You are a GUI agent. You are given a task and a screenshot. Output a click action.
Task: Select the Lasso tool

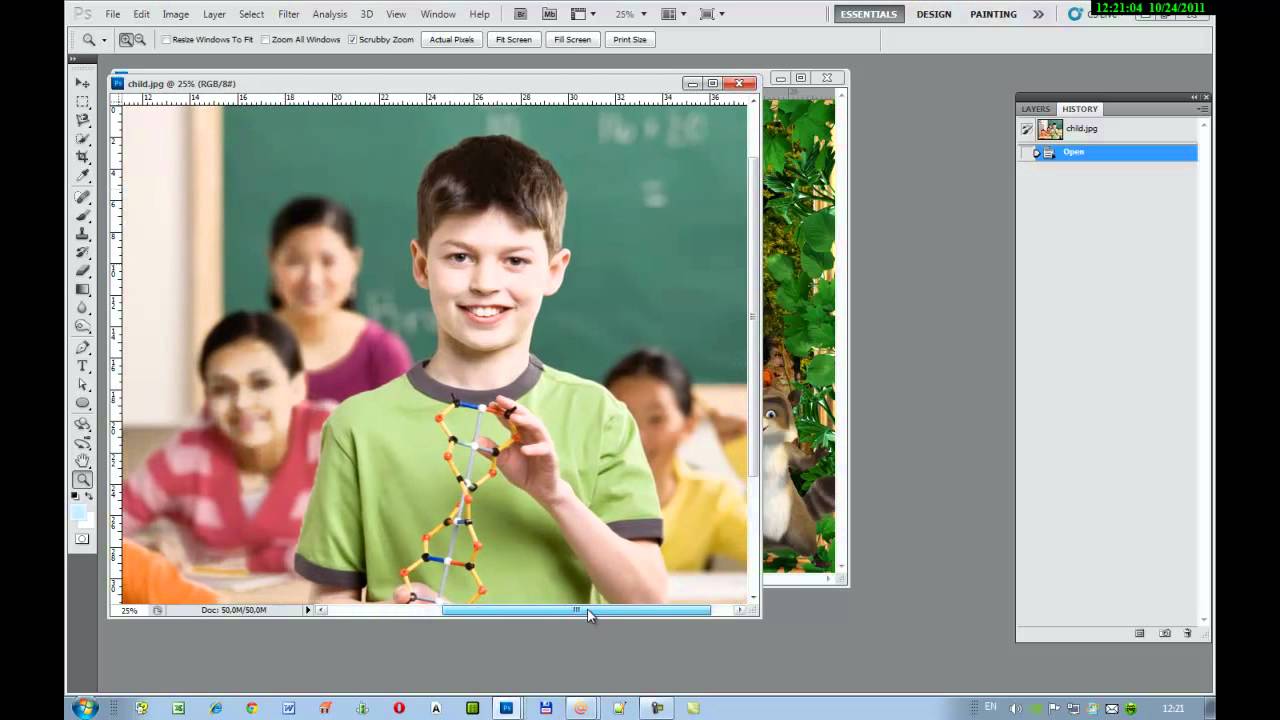point(83,120)
